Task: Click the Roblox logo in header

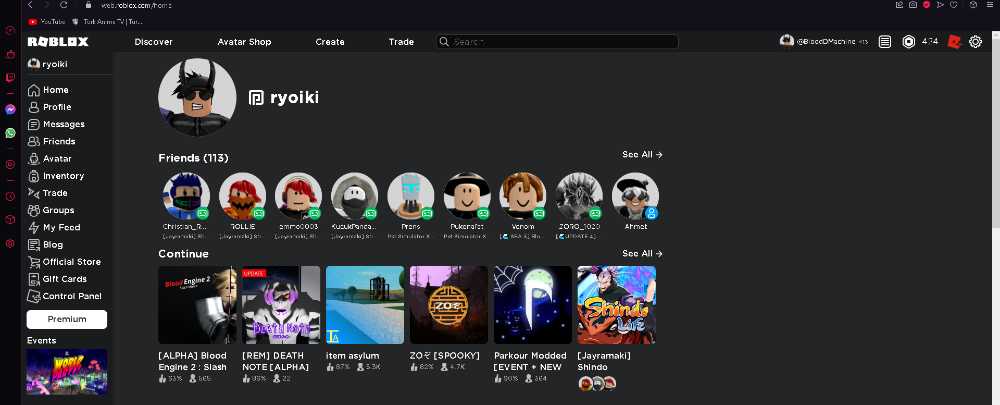Action: click(57, 42)
